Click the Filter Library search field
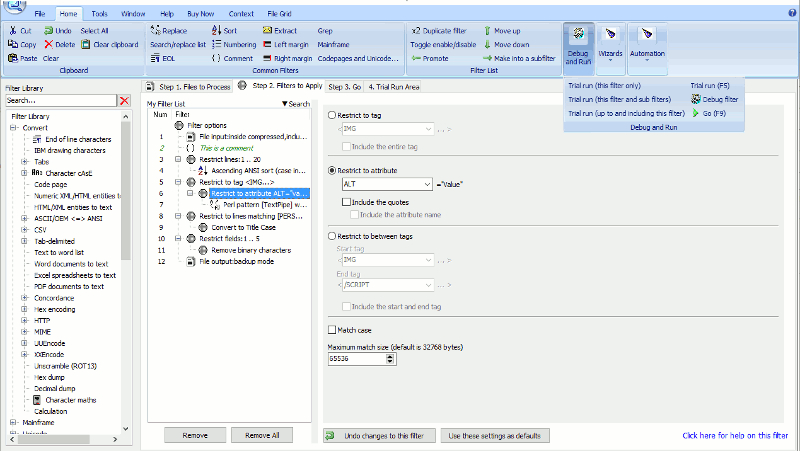 tap(61, 101)
